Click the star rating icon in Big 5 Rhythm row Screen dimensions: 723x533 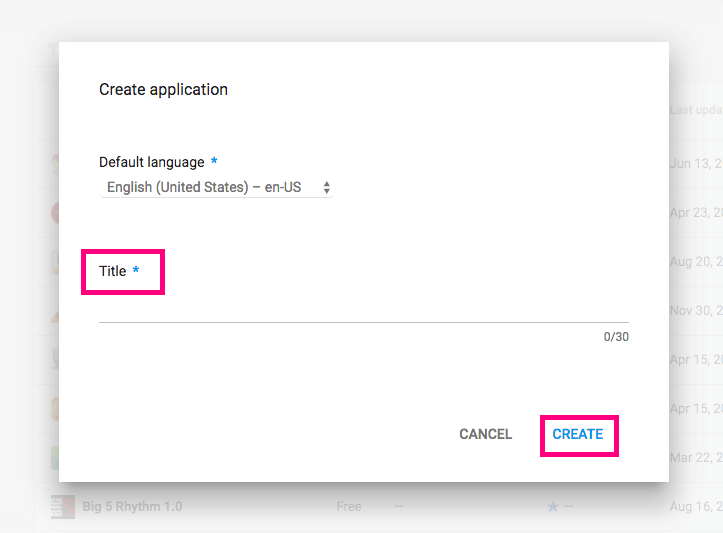pyautogui.click(x=553, y=507)
